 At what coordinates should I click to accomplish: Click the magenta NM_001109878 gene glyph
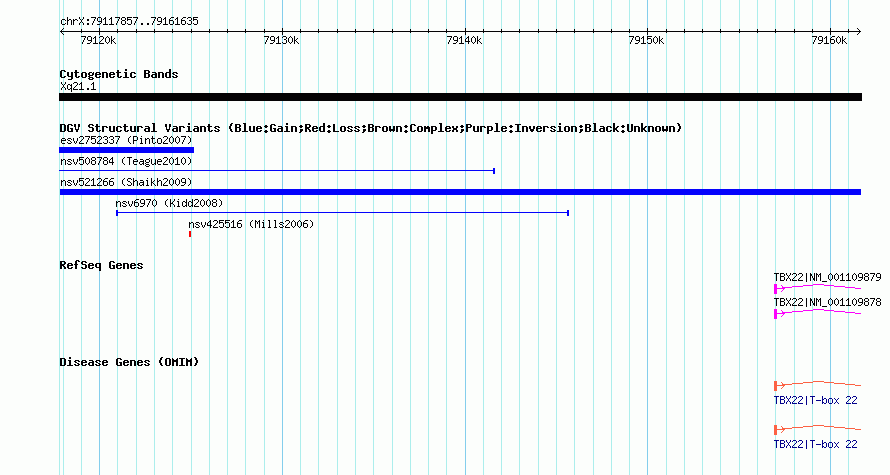tap(817, 313)
